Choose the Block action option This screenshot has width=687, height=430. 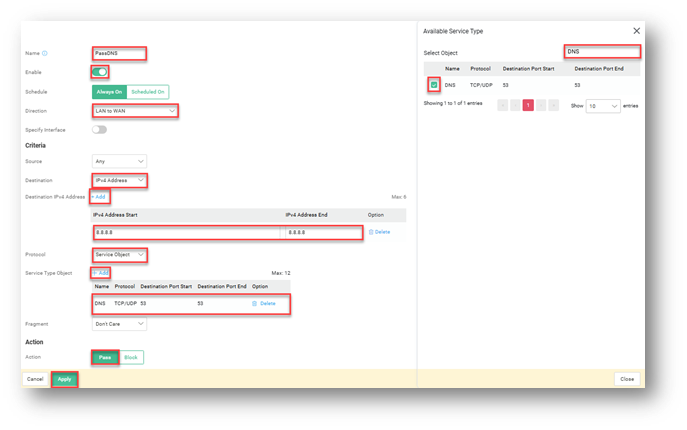132,357
